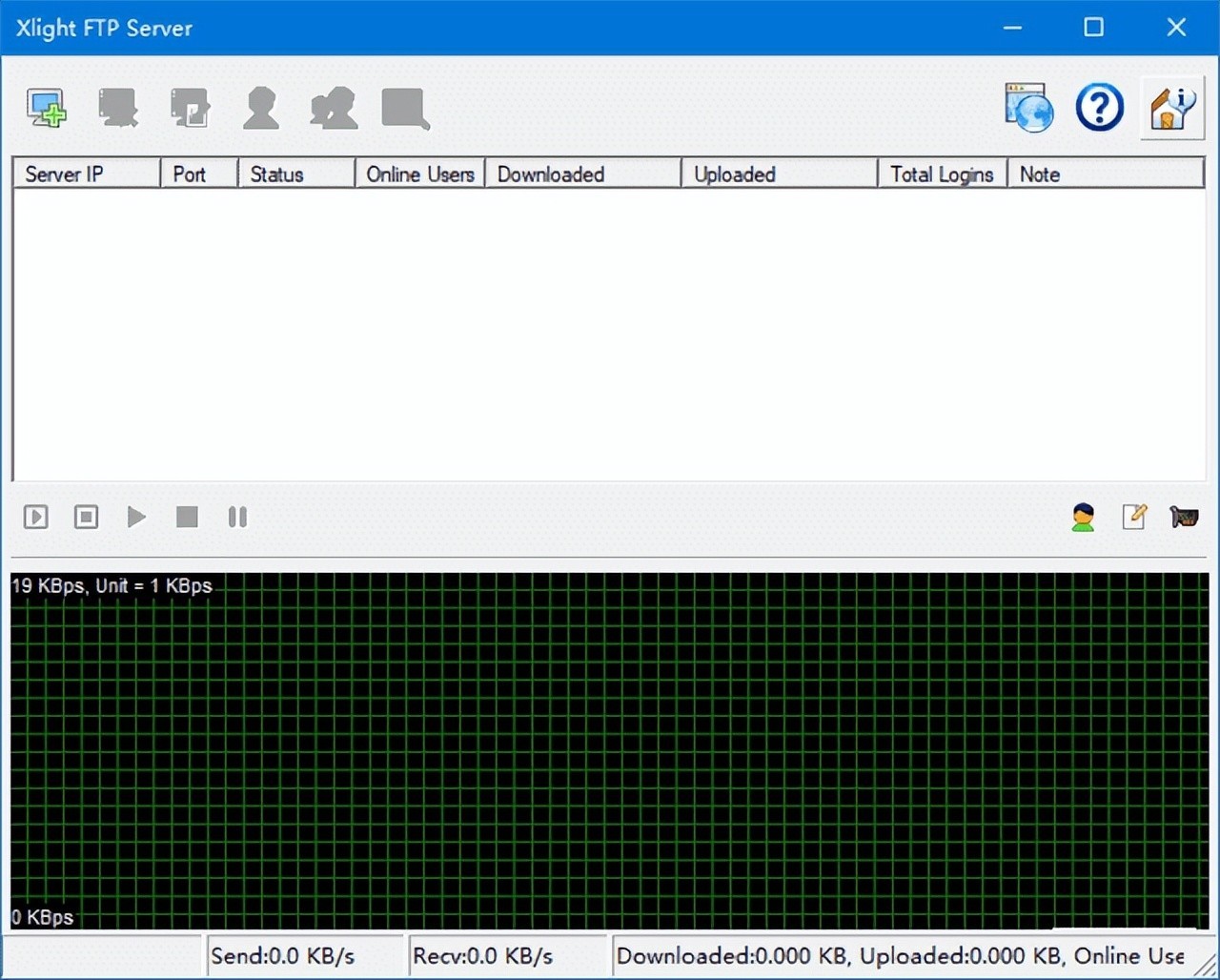Viewport: 1220px width, 980px height.
Task: Click the grayed-out single user silhouette icon
Action: pos(261,108)
